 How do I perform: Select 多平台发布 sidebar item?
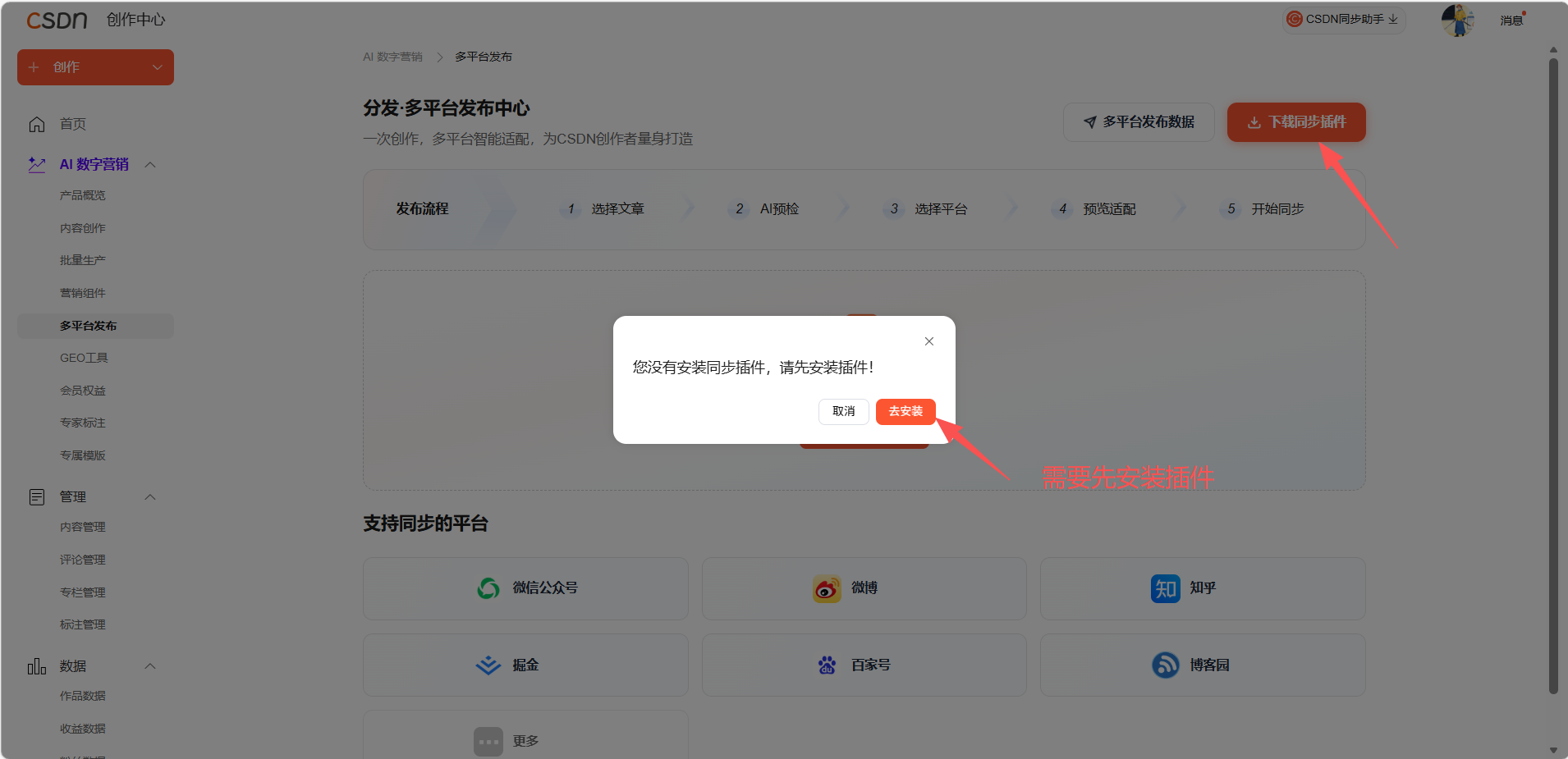coord(95,326)
